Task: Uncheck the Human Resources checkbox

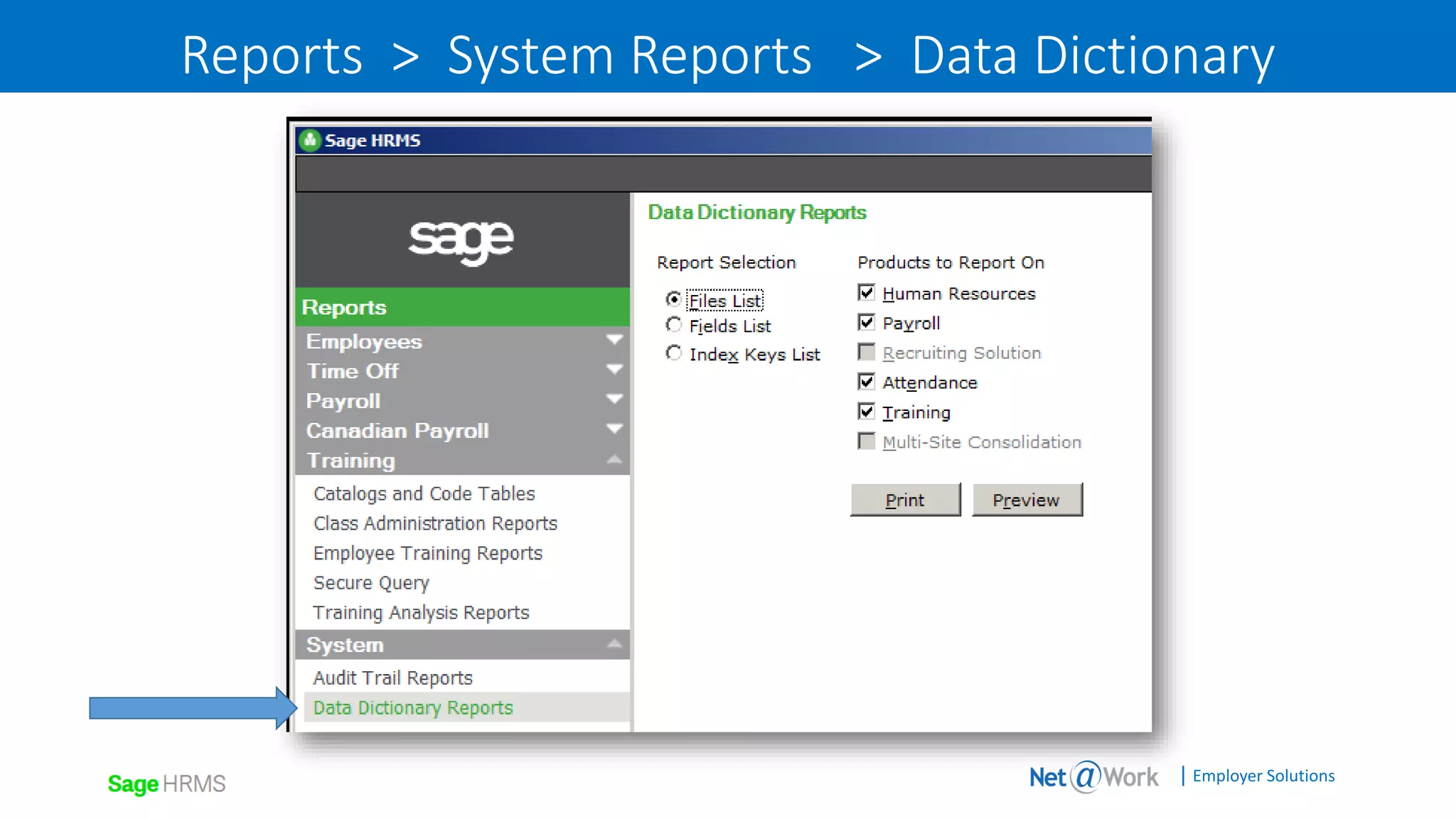Action: click(x=866, y=293)
